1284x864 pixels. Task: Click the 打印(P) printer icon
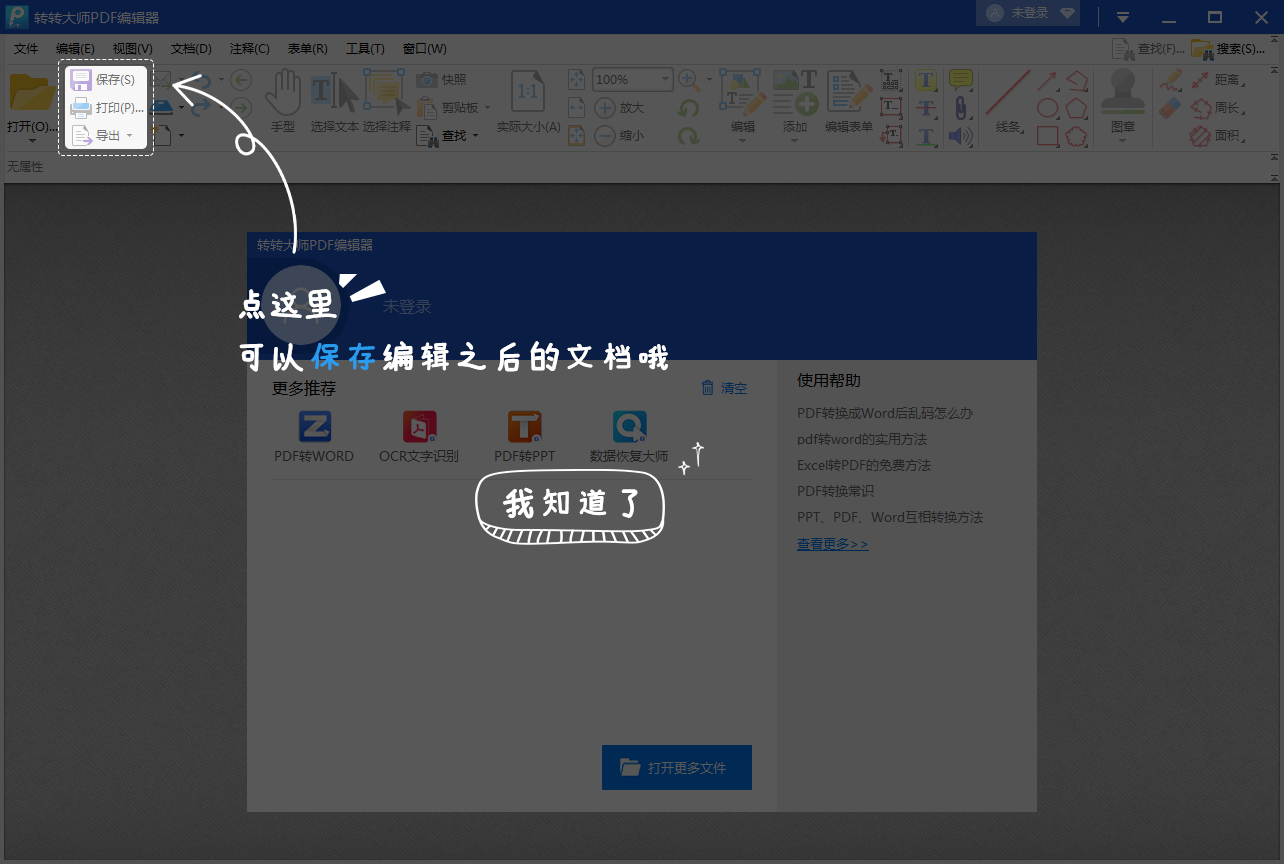pyautogui.click(x=81, y=107)
